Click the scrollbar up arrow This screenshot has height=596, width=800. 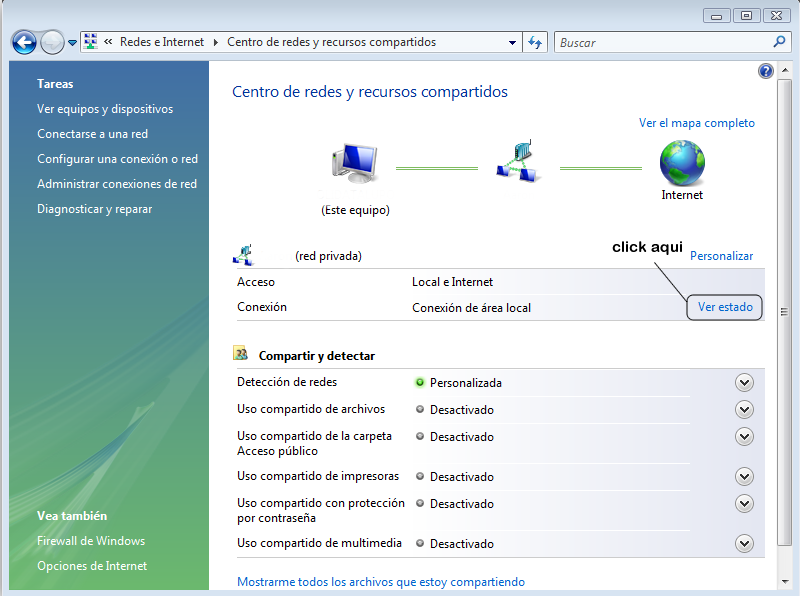[x=784, y=70]
